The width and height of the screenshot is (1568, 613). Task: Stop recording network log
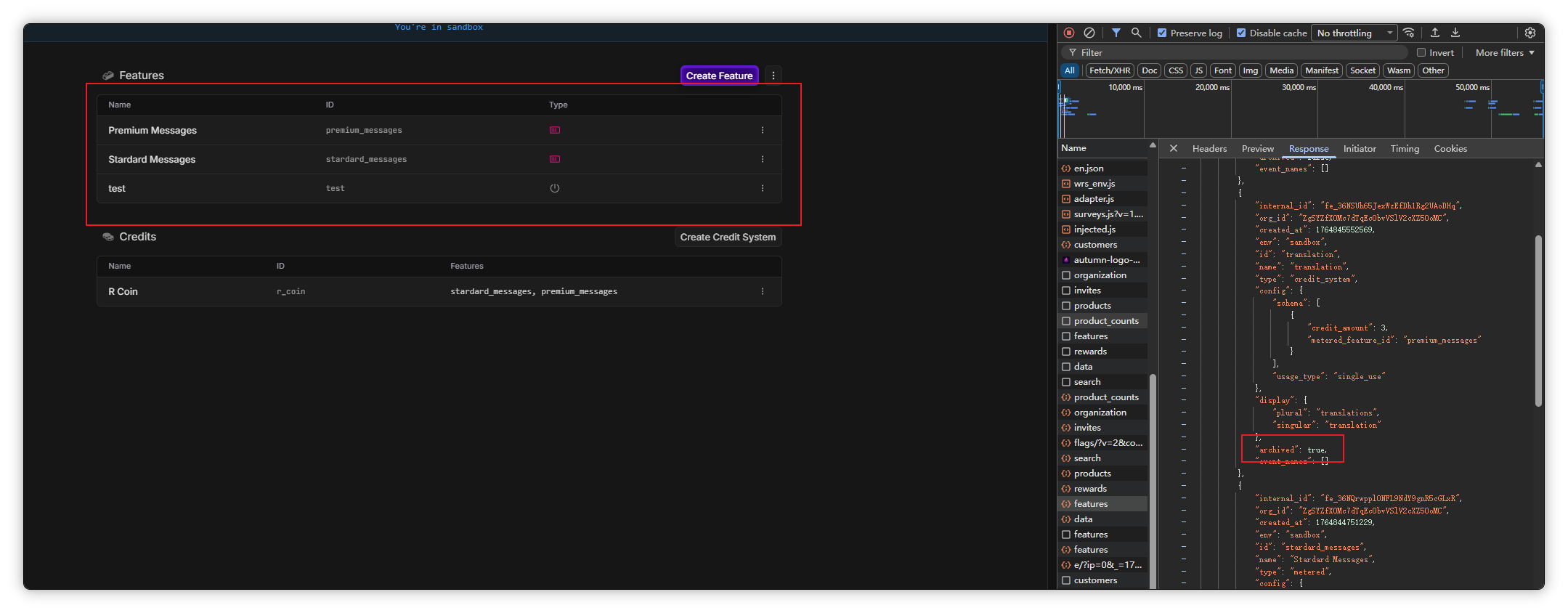1069,33
